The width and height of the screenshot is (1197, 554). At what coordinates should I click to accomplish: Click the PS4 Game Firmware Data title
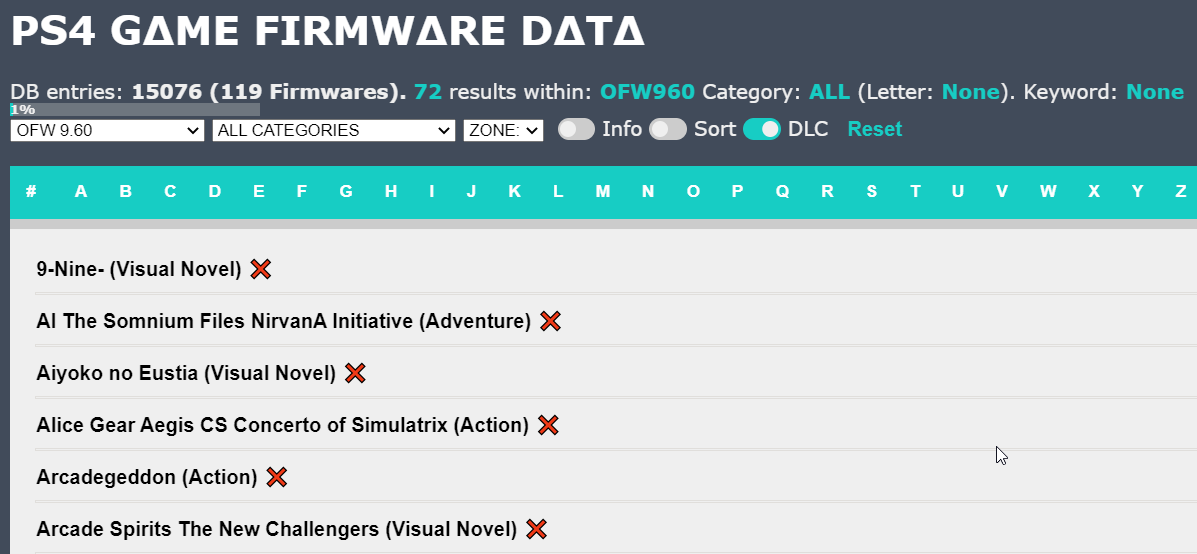point(328,31)
